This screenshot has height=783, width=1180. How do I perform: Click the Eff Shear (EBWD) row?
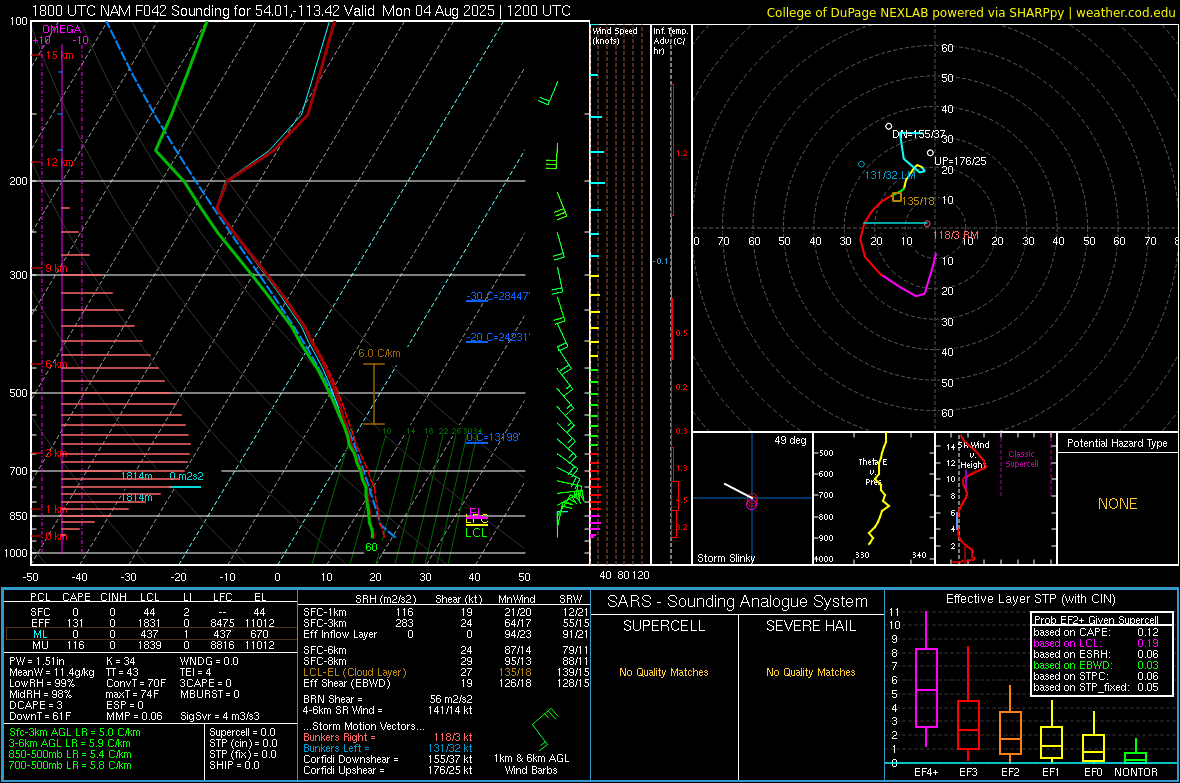[446, 683]
